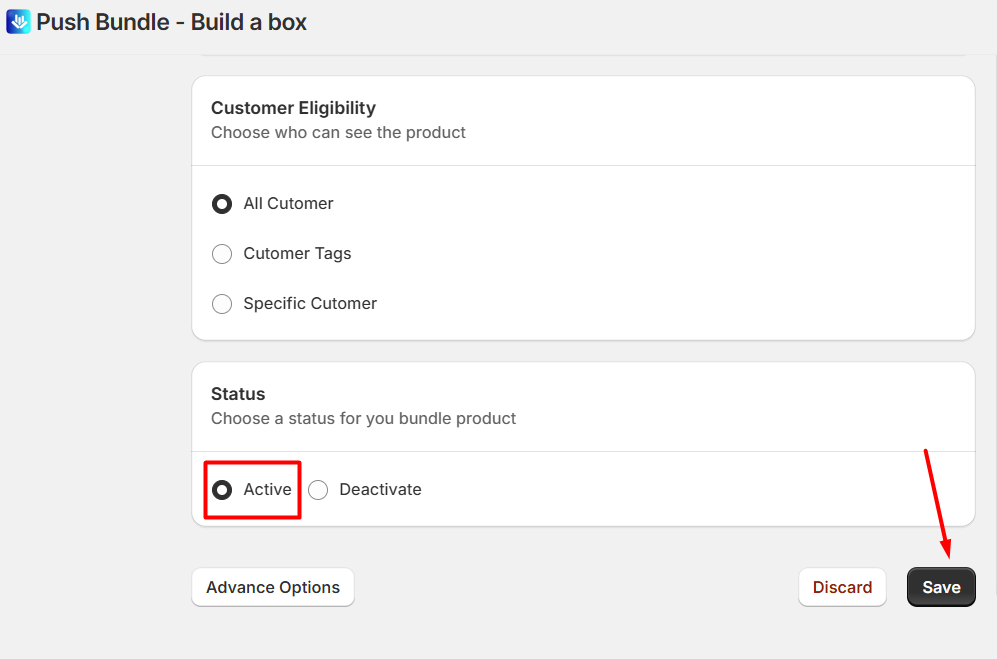
Task: Select the Deactivate radio circle
Action: click(x=318, y=490)
